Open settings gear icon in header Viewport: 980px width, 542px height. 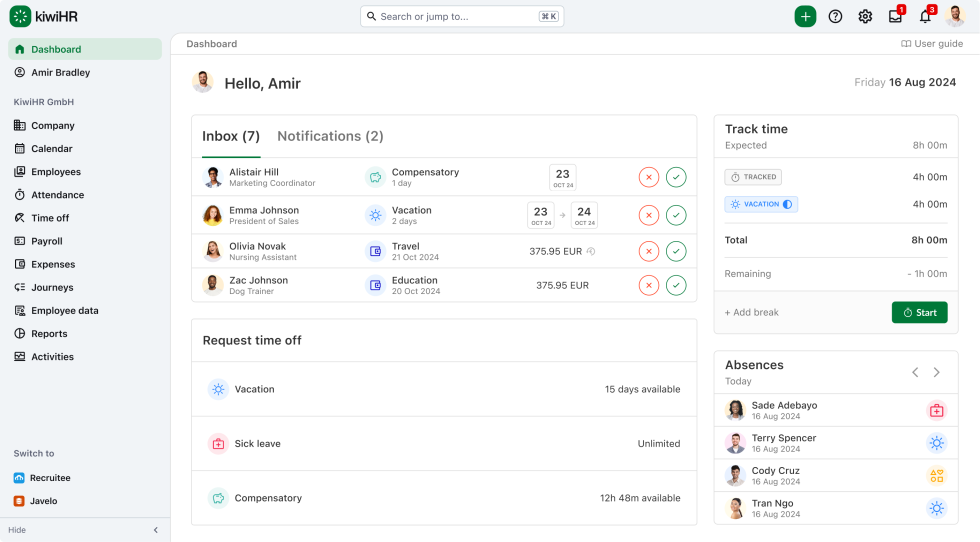[x=865, y=16]
